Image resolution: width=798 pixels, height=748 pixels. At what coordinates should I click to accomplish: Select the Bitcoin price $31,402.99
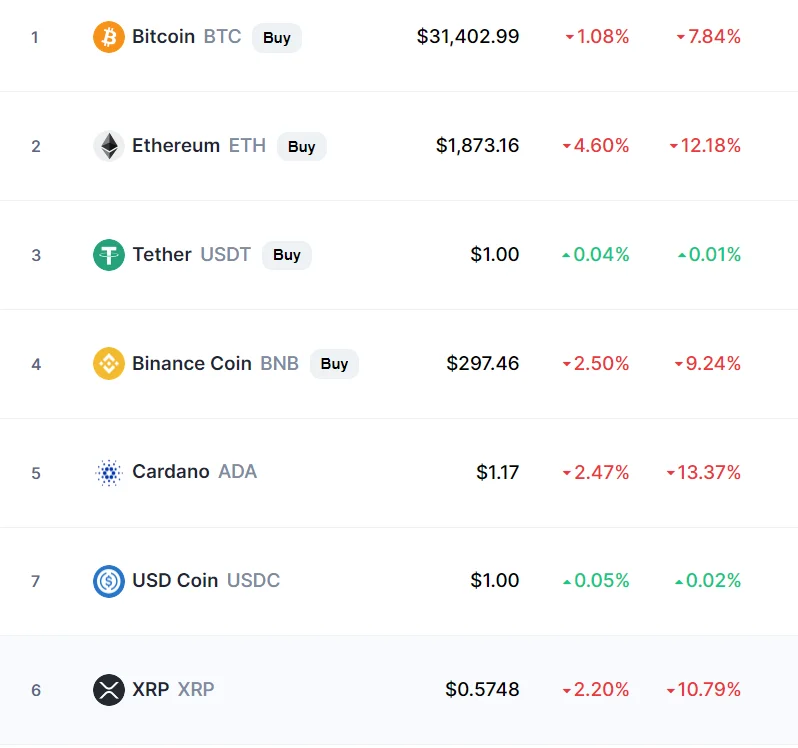click(x=468, y=37)
